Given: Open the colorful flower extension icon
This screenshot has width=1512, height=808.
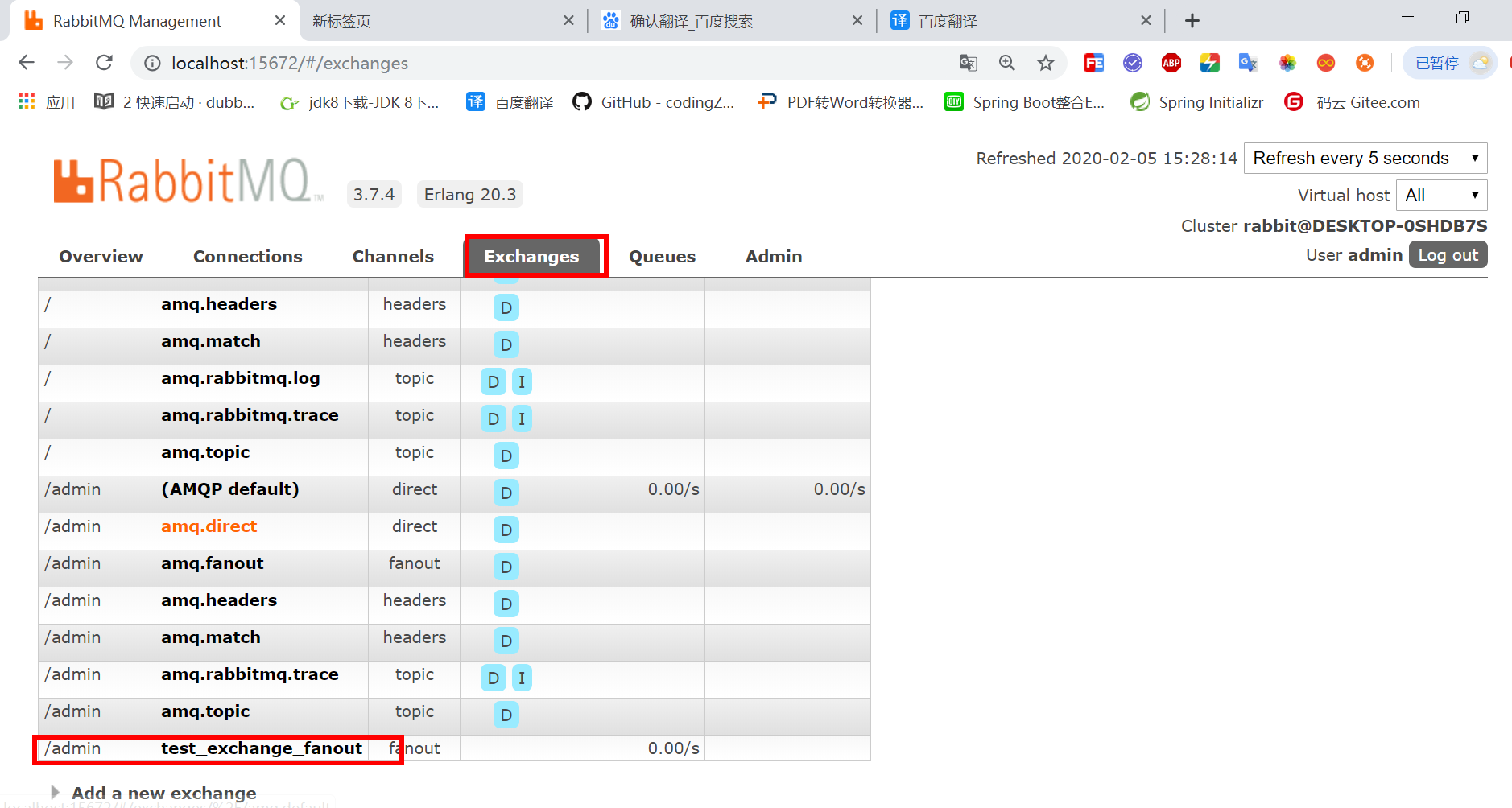Looking at the screenshot, I should (x=1287, y=63).
